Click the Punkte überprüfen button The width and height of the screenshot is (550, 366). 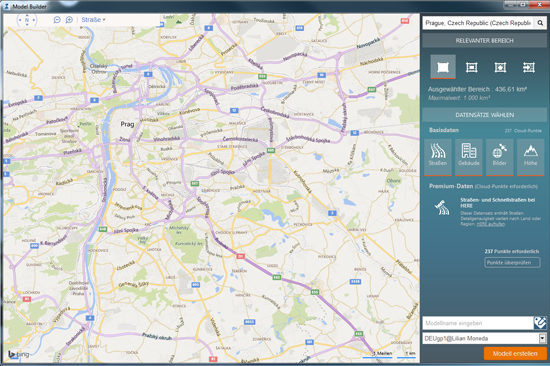pyautogui.click(x=512, y=262)
